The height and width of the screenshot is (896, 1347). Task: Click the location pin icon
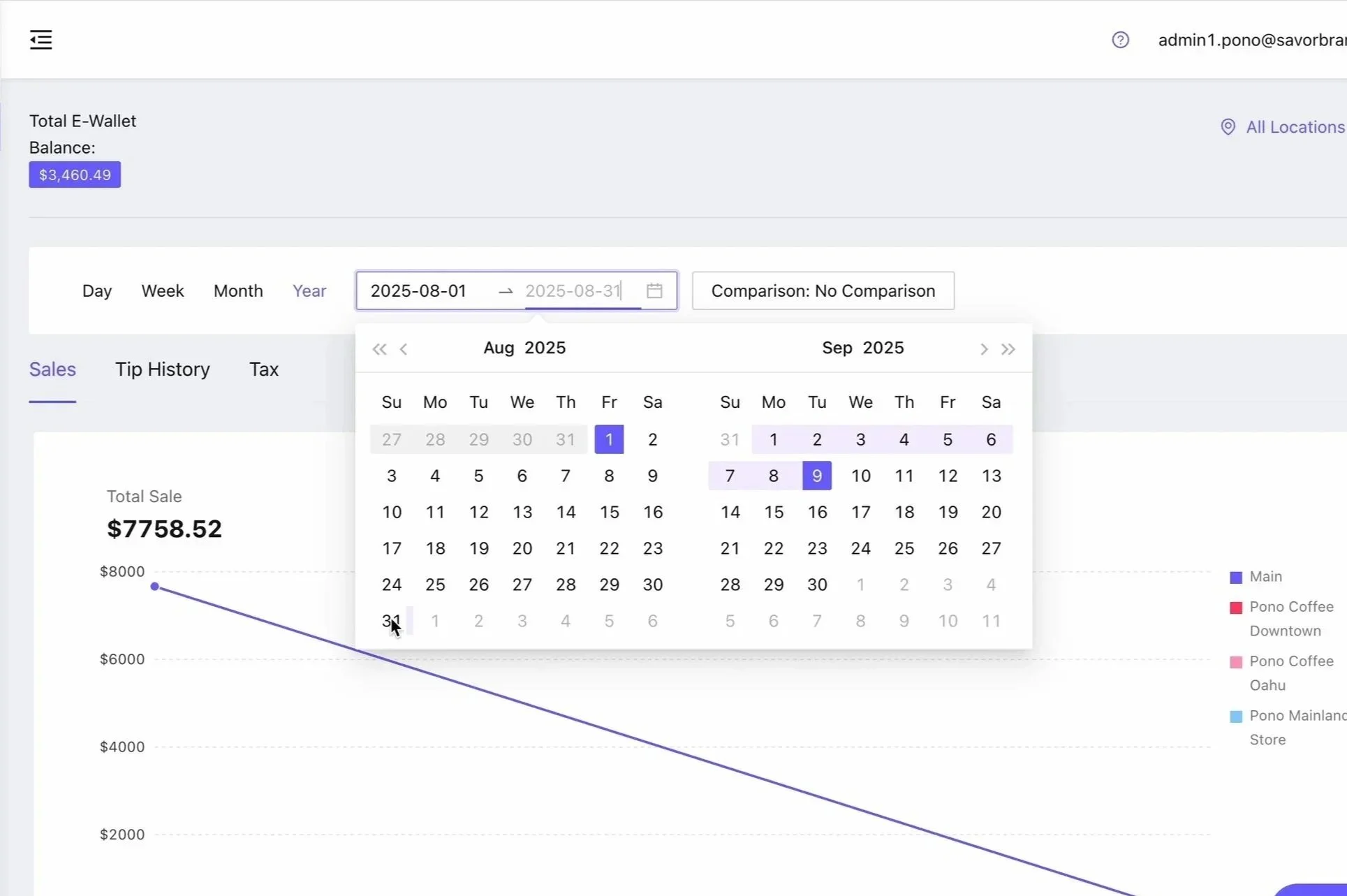1228,127
